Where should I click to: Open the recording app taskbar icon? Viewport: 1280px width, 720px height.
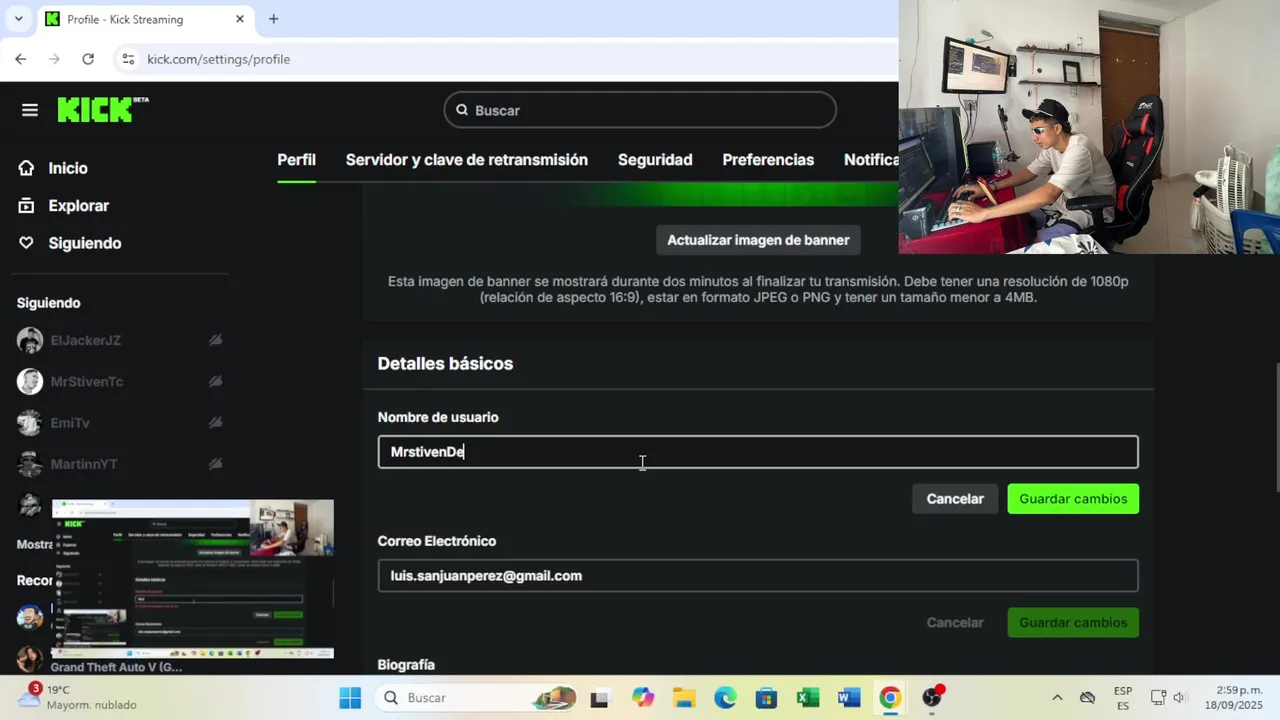point(932,697)
